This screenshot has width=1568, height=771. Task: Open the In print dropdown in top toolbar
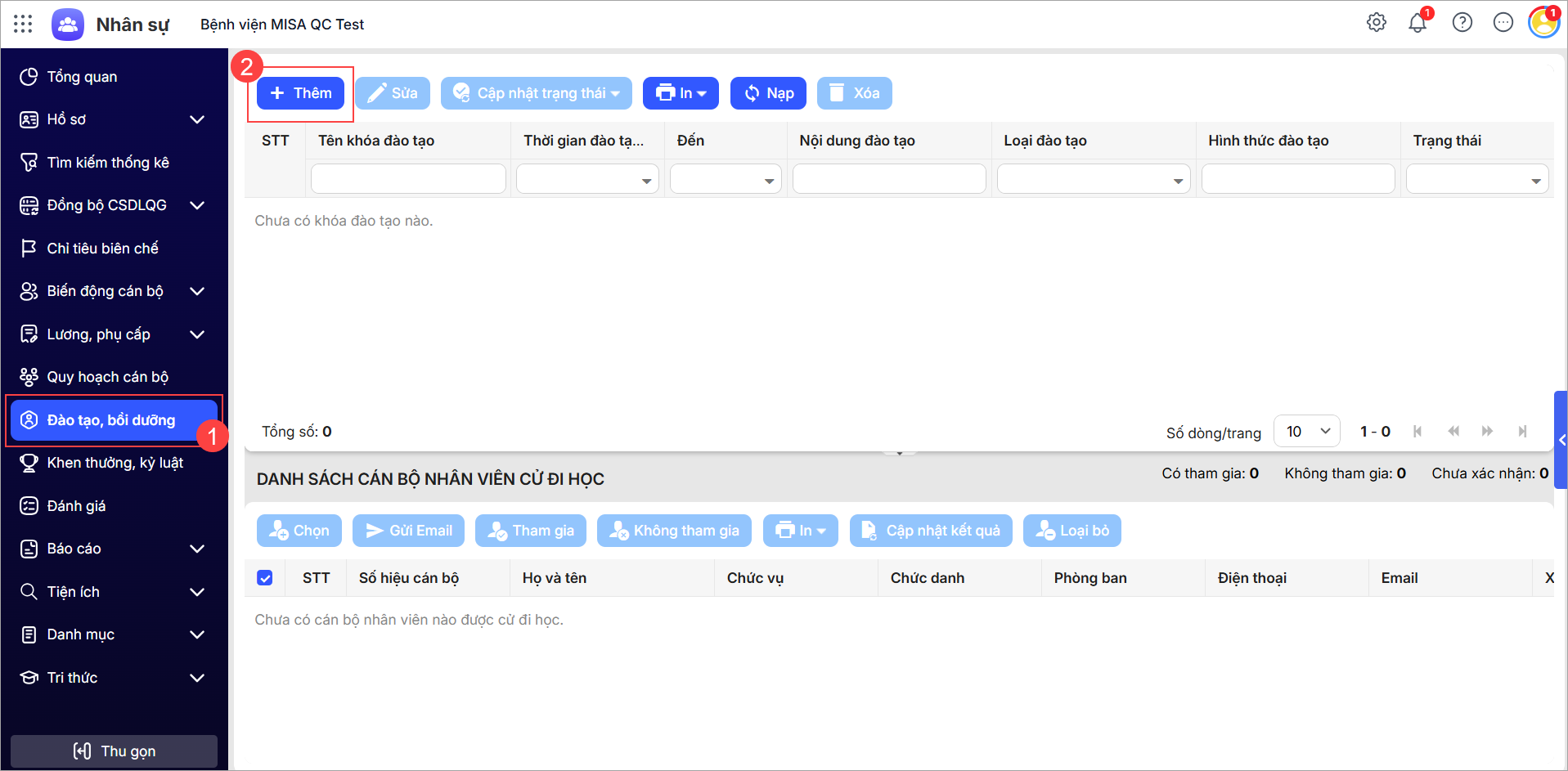click(x=681, y=93)
